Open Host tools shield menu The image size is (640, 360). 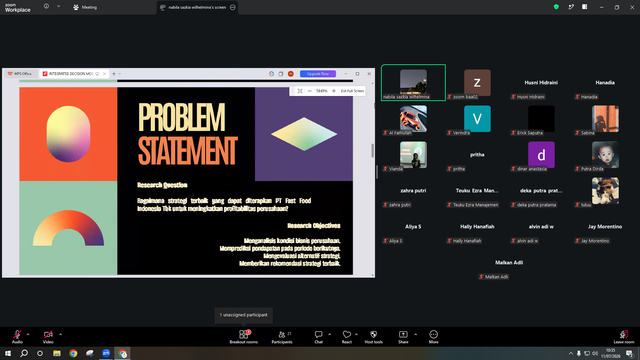pos(373,337)
